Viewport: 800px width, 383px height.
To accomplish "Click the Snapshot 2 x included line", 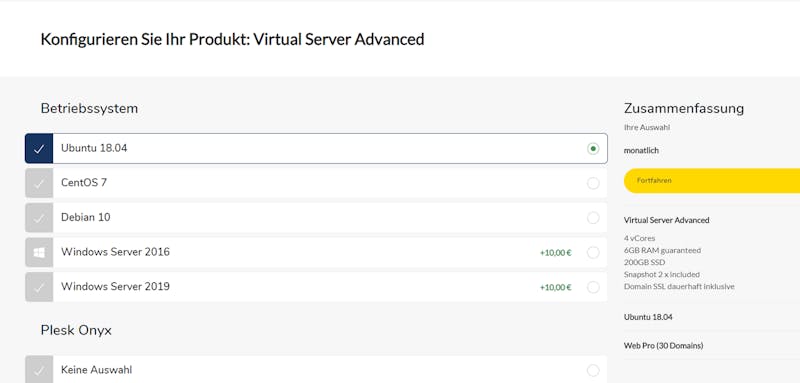I will (662, 274).
